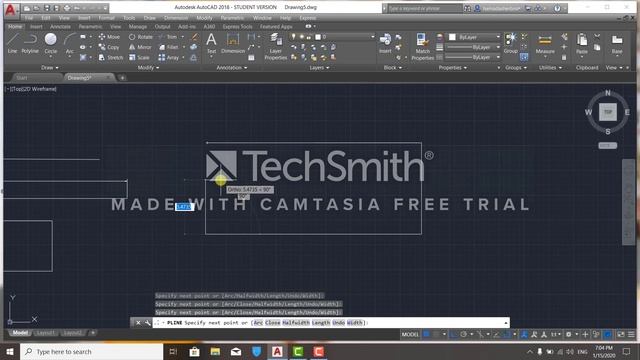The width and height of the screenshot is (640, 360).
Task: Click the Erase tool in Modify panel
Action: [x=195, y=37]
